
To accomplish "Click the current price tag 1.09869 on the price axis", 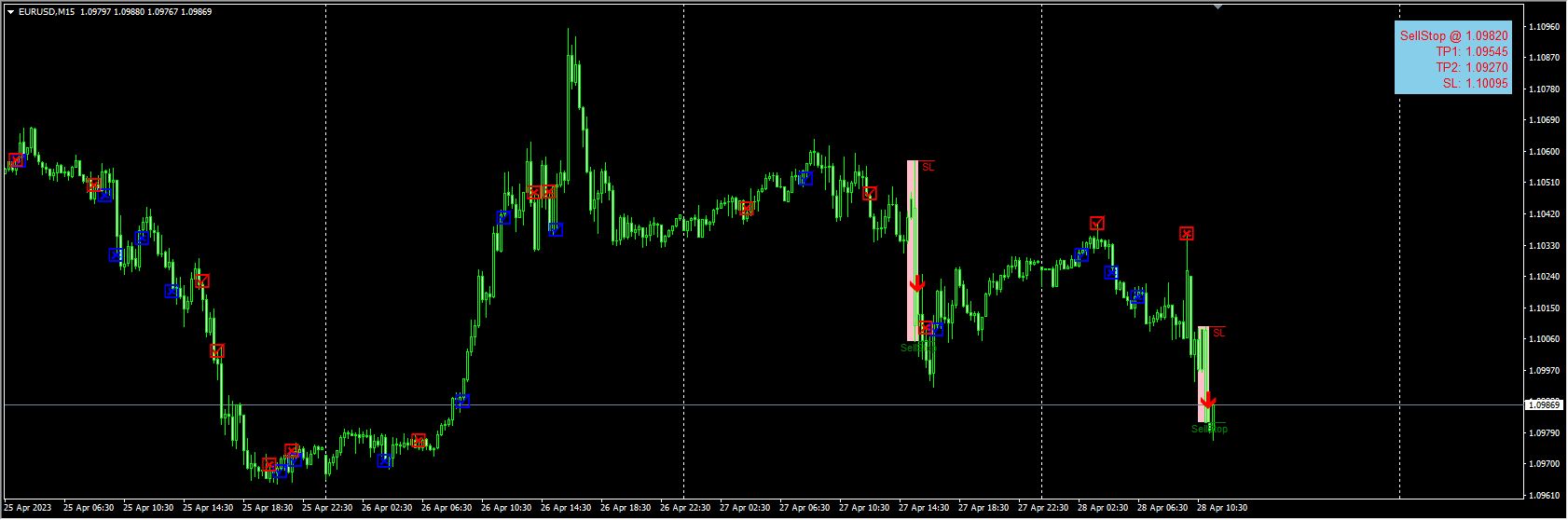I will pos(1544,404).
